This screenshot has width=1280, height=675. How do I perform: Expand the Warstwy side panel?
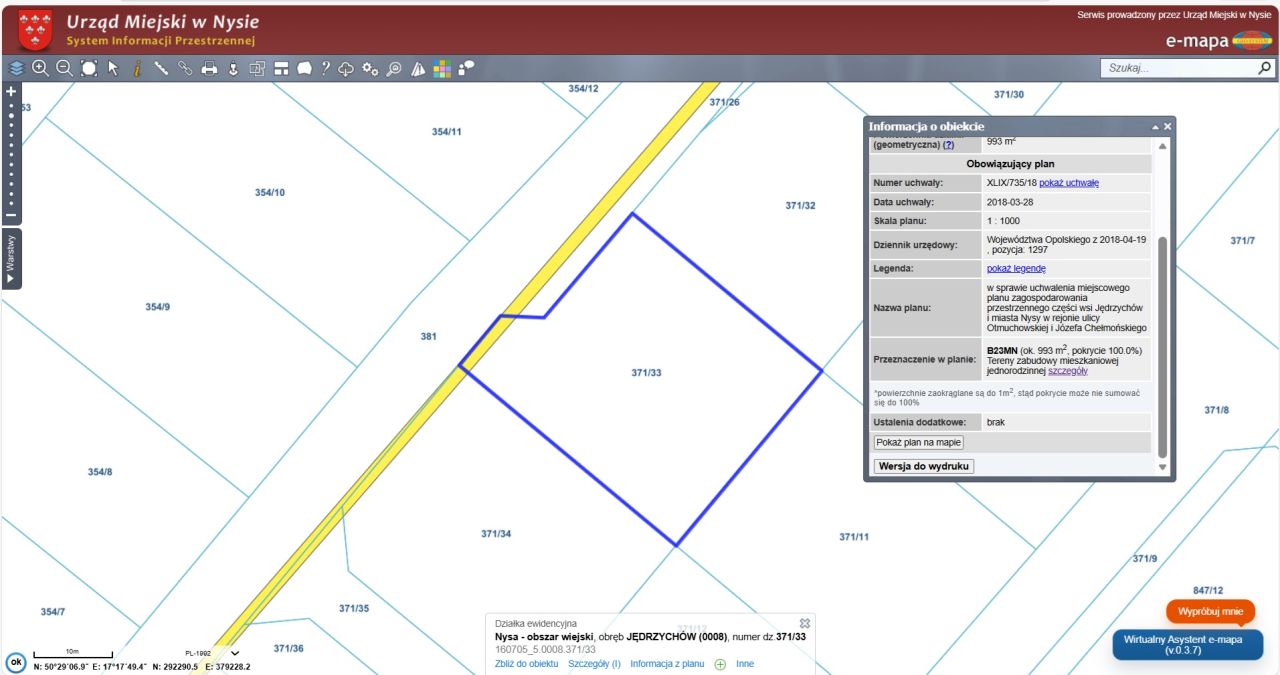click(x=11, y=259)
